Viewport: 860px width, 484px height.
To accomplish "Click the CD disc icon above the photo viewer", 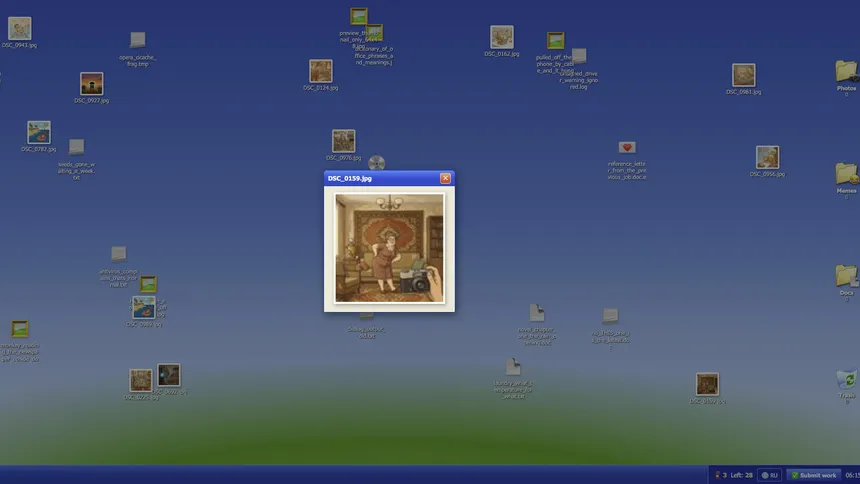I will coord(376,163).
